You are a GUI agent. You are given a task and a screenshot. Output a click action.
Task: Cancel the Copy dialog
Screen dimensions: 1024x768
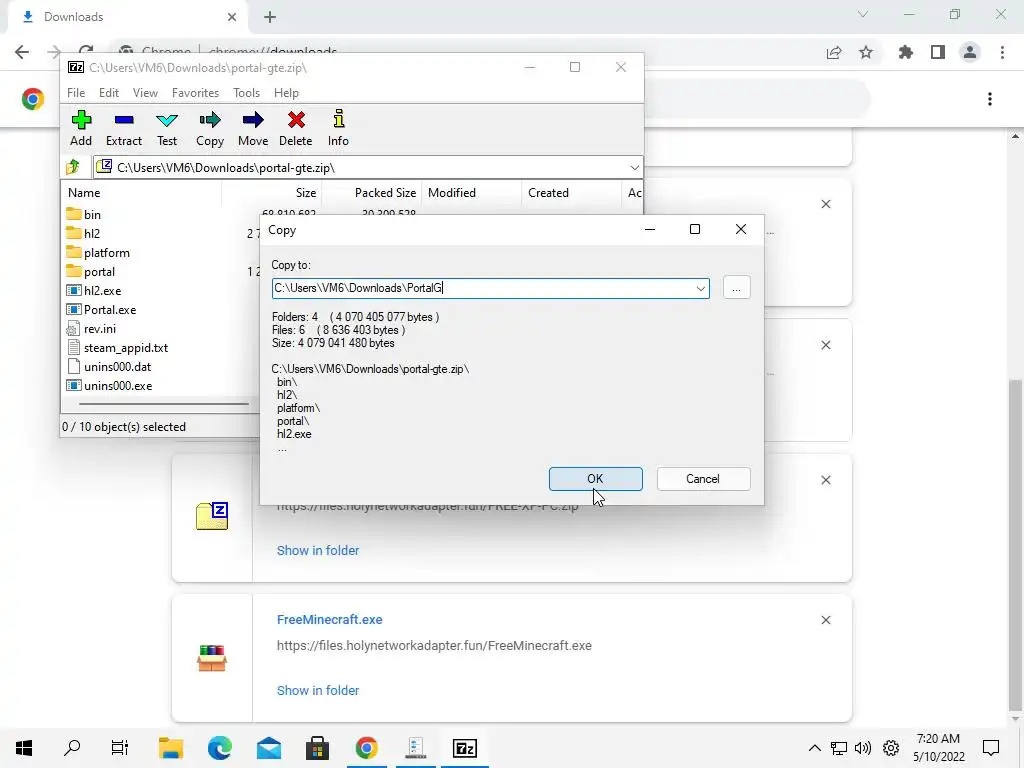[703, 479]
